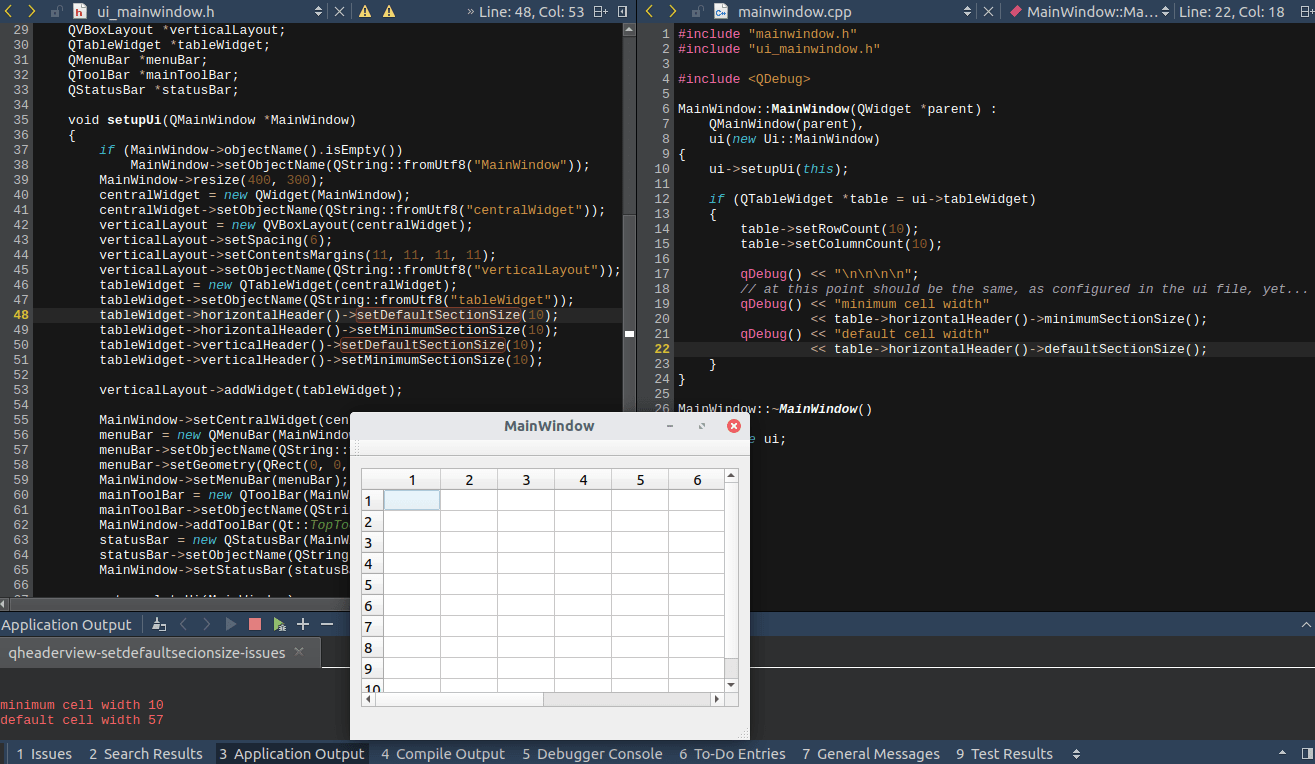
Task: Zoom out the Application Output text
Action: coord(327,624)
